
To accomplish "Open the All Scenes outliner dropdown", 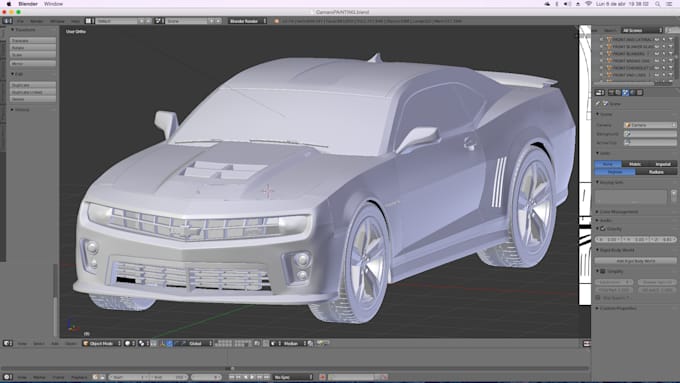I will pyautogui.click(x=641, y=30).
